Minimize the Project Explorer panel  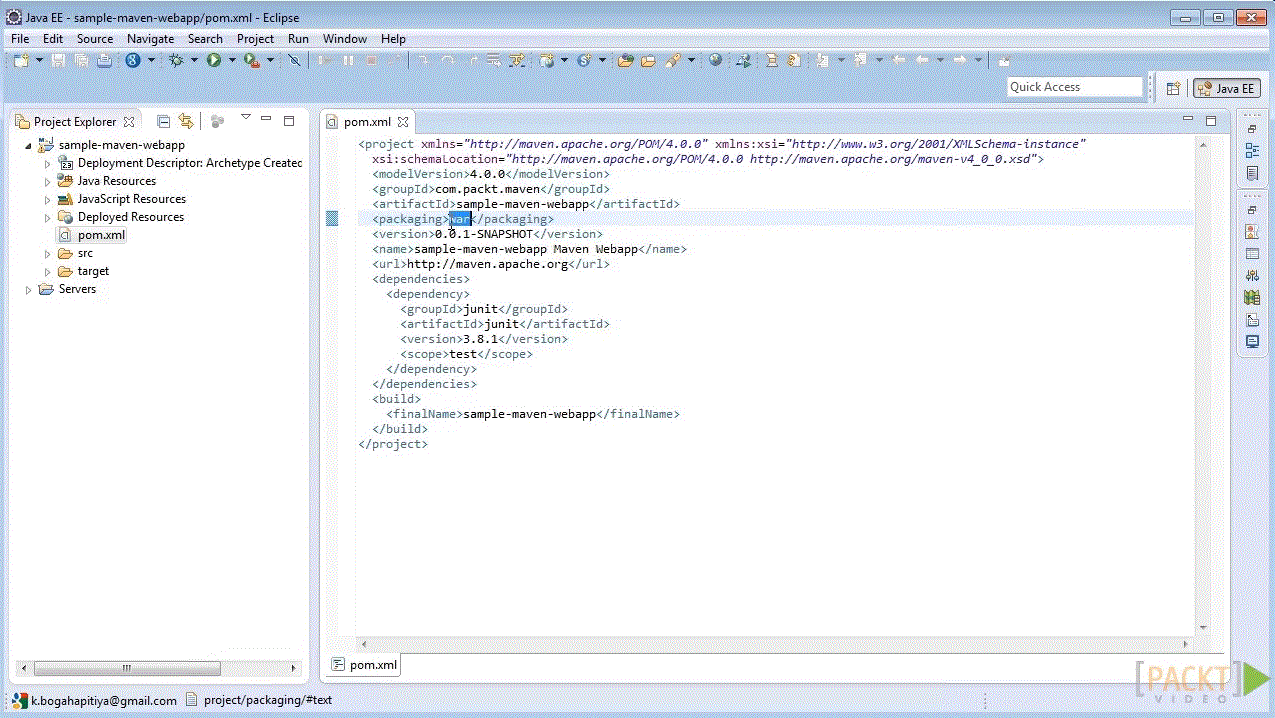pyautogui.click(x=266, y=119)
